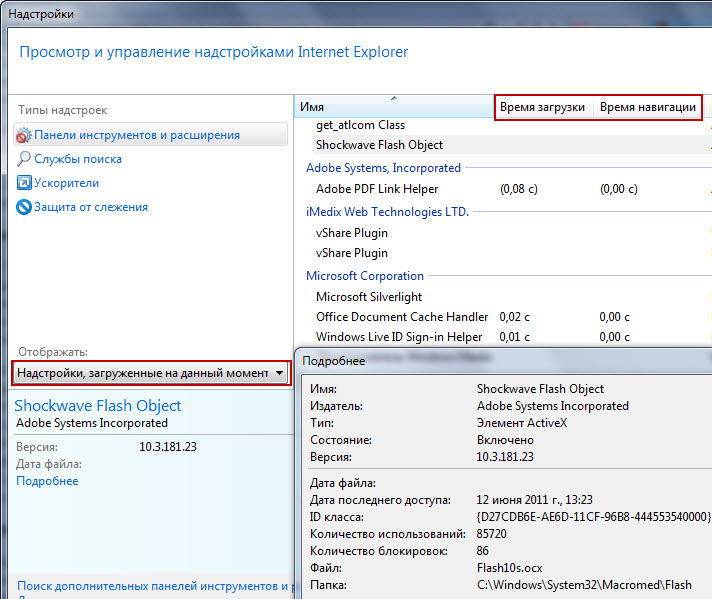Open the 'Подробнее' link in the details pane

point(47,481)
